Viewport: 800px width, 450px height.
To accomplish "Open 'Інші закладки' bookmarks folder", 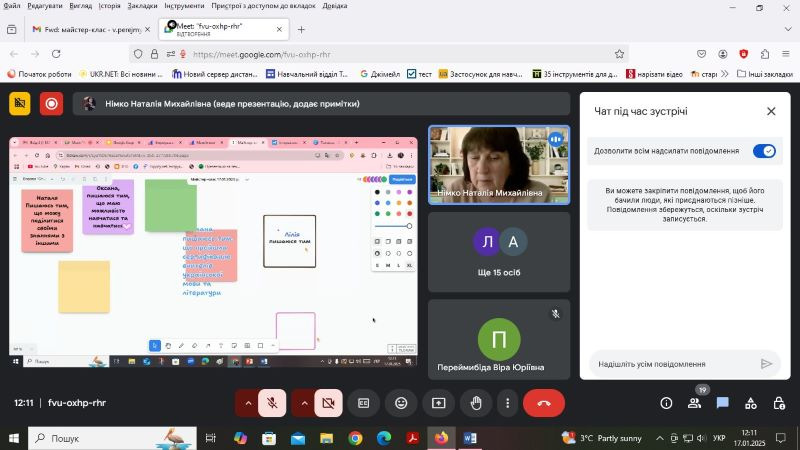I will click(765, 74).
